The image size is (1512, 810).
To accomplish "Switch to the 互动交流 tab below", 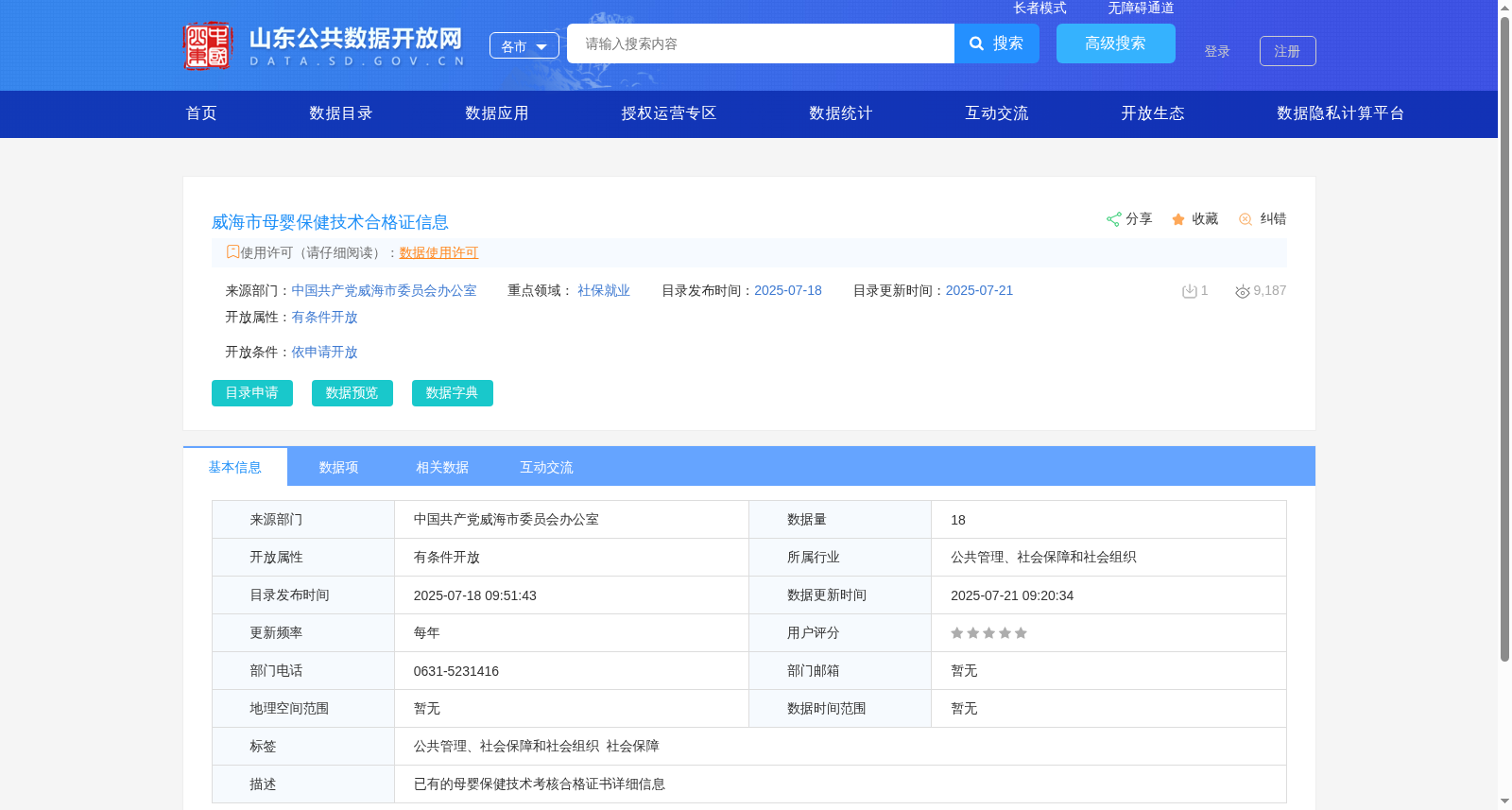I will coord(547,467).
